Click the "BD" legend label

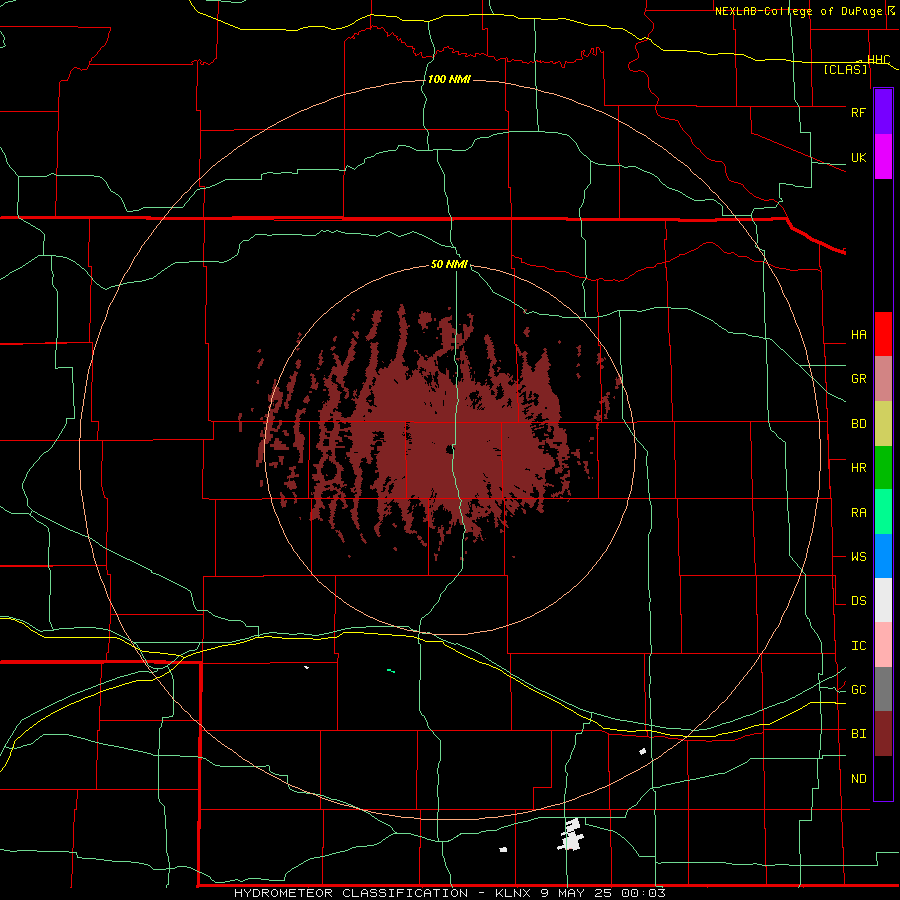coord(858,424)
